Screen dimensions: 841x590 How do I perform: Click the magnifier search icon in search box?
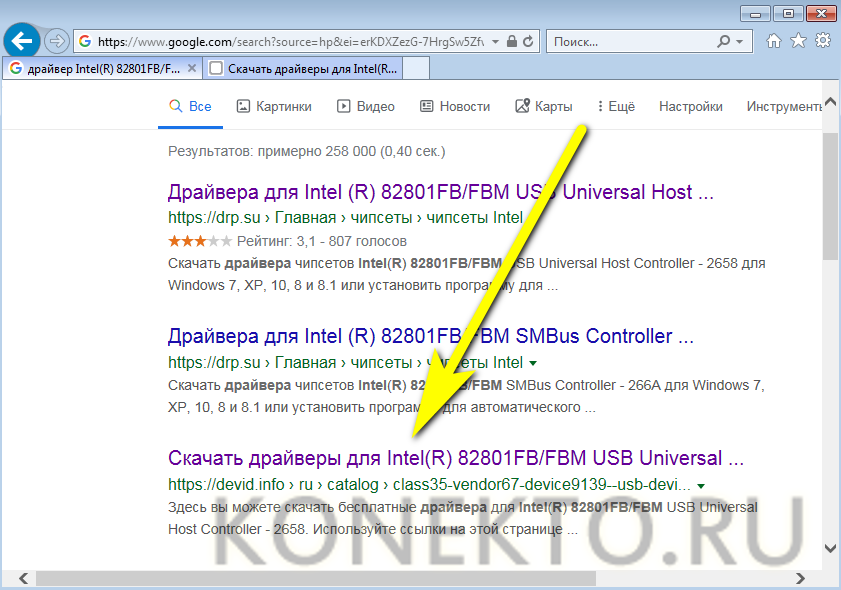click(724, 42)
